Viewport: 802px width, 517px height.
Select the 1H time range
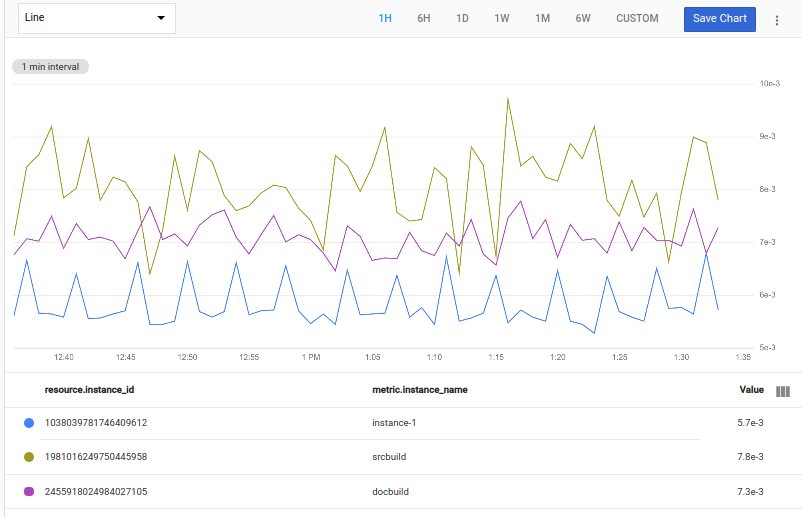tap(385, 19)
